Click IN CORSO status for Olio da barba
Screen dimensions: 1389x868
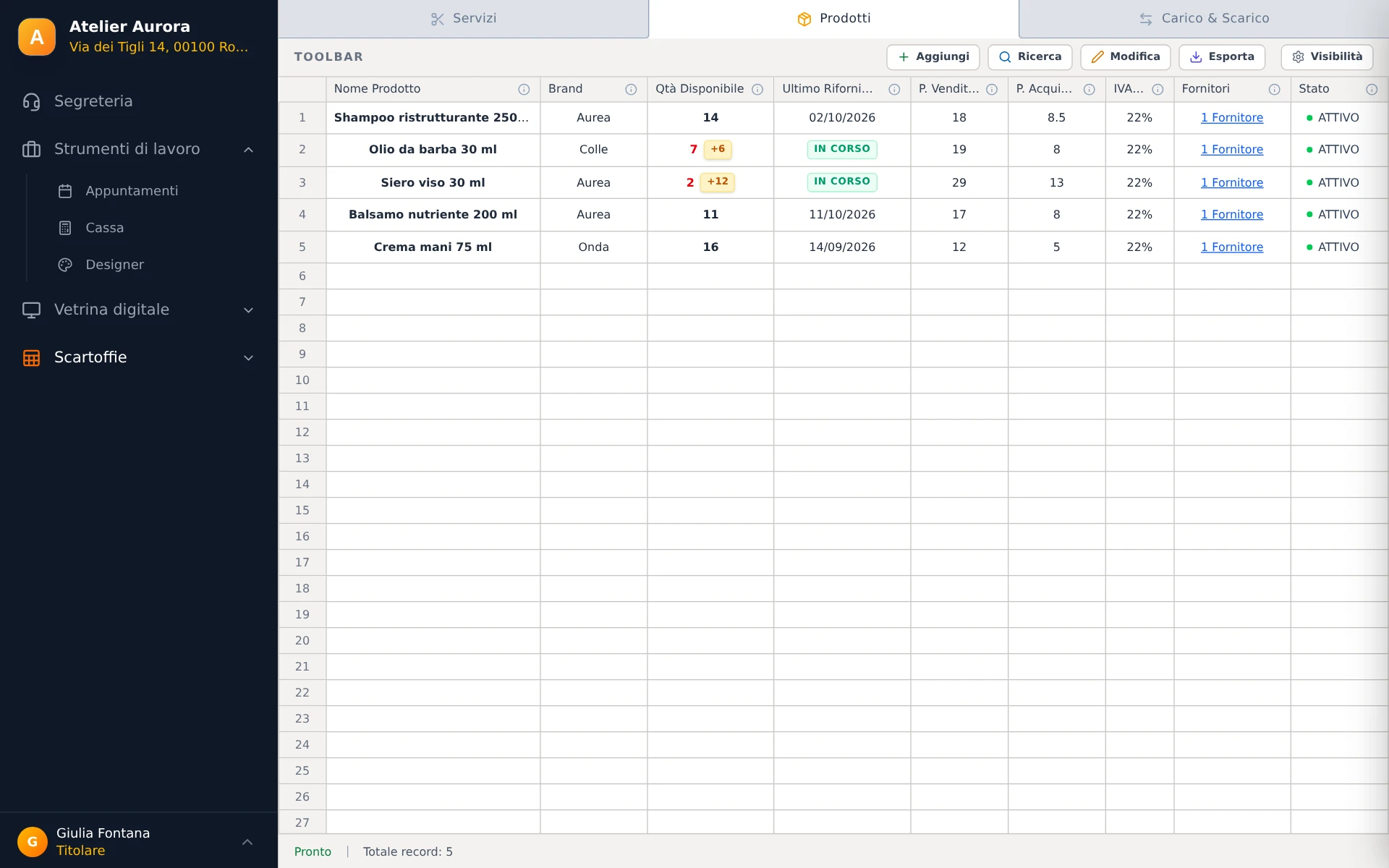842,149
